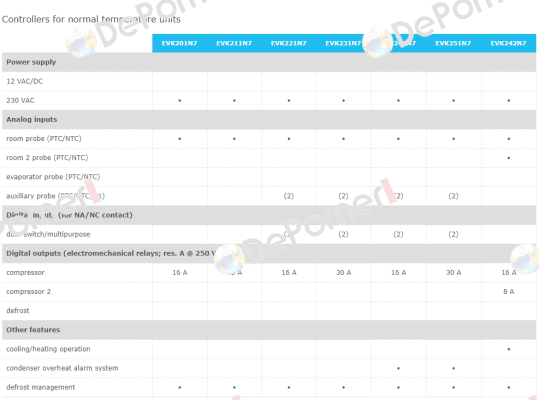Click the defrost management dot for EVK201N7

[x=179, y=387]
